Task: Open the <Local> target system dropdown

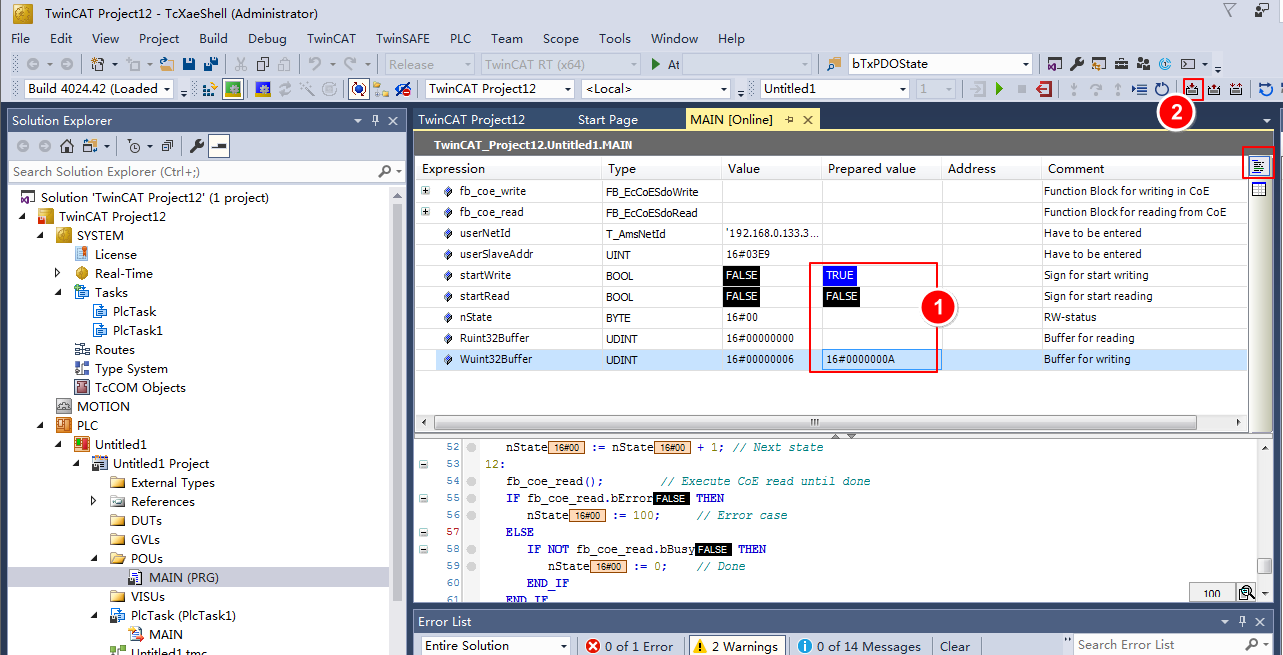Action: click(x=725, y=89)
